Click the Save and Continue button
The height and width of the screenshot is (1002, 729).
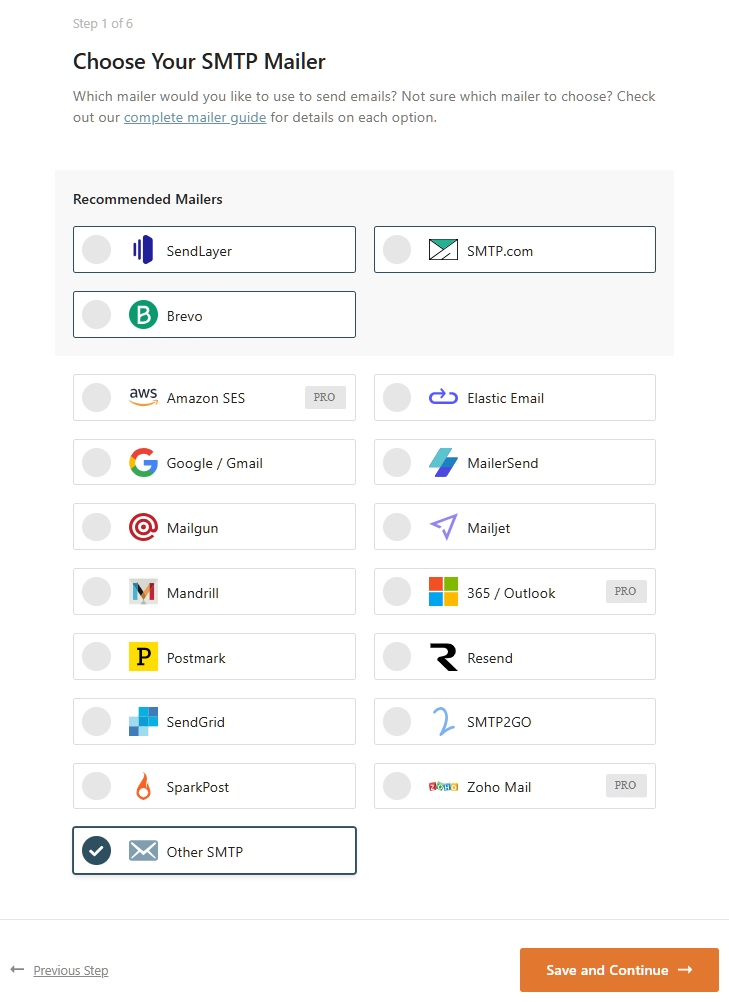(618, 970)
